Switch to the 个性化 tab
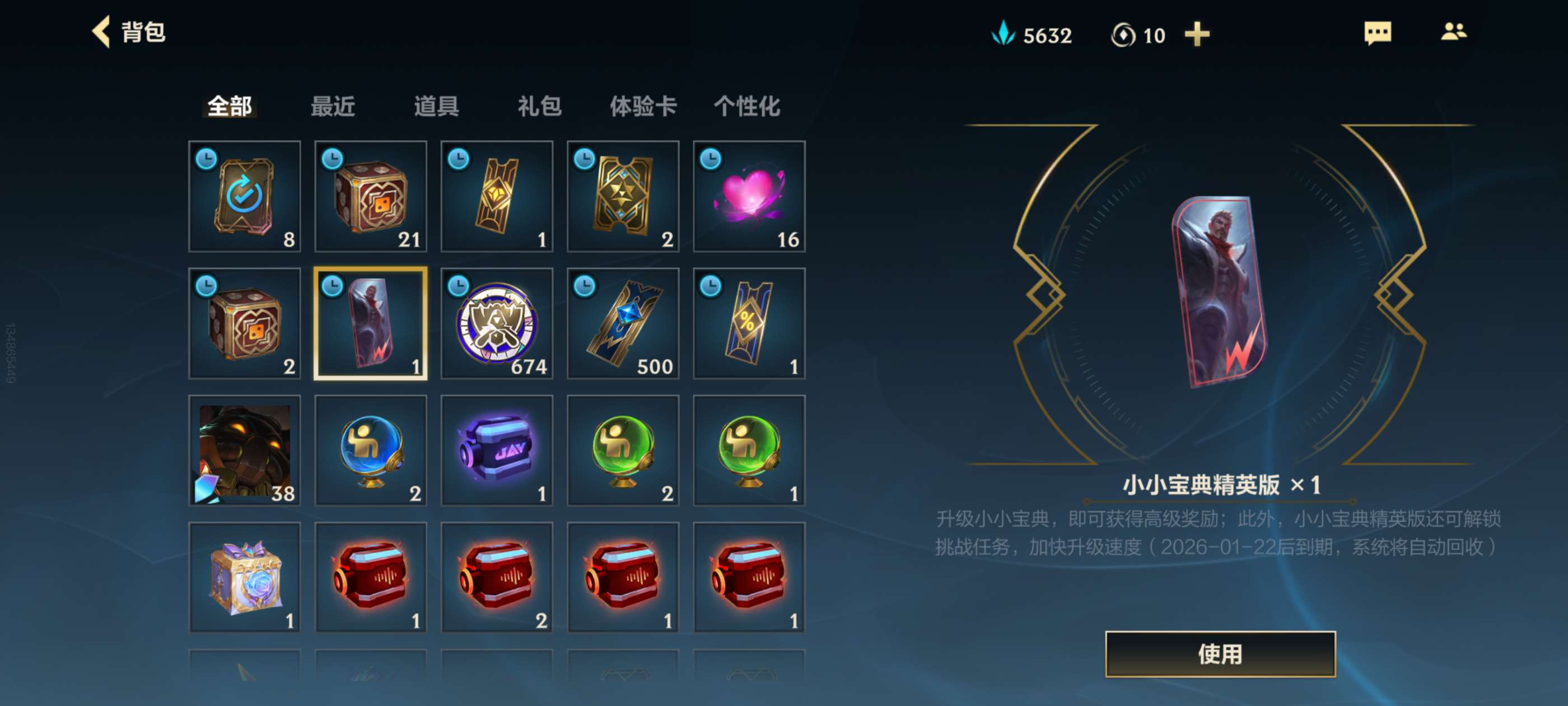Image resolution: width=1568 pixels, height=706 pixels. tap(746, 106)
